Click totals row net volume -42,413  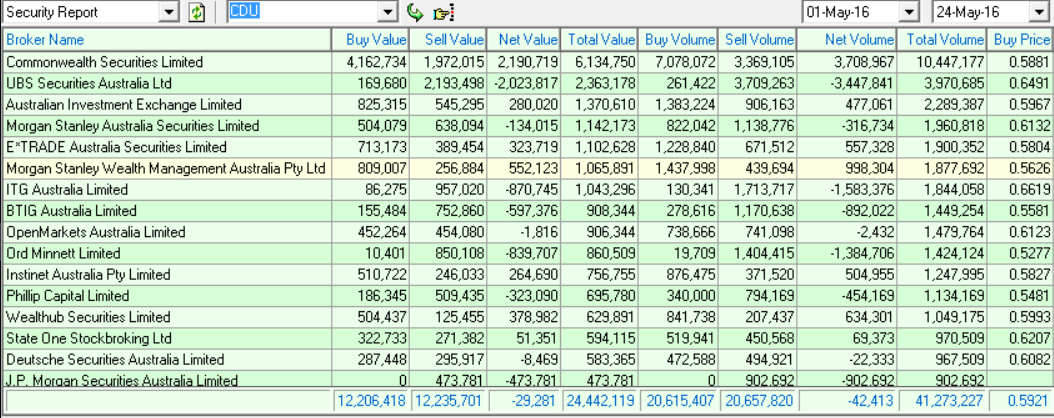pyautogui.click(x=870, y=401)
